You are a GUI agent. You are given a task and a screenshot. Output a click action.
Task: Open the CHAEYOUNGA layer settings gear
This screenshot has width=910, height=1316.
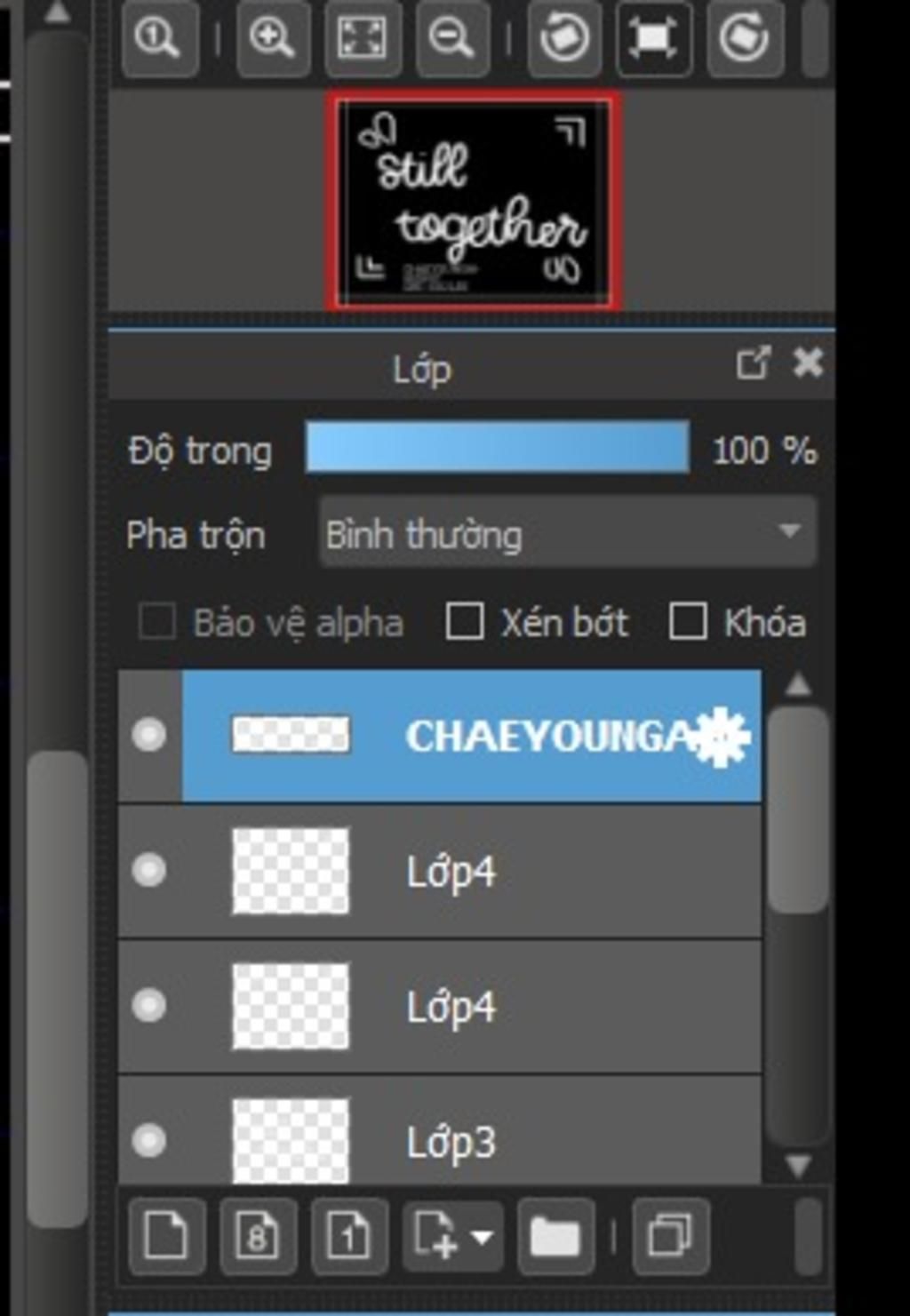coord(722,736)
